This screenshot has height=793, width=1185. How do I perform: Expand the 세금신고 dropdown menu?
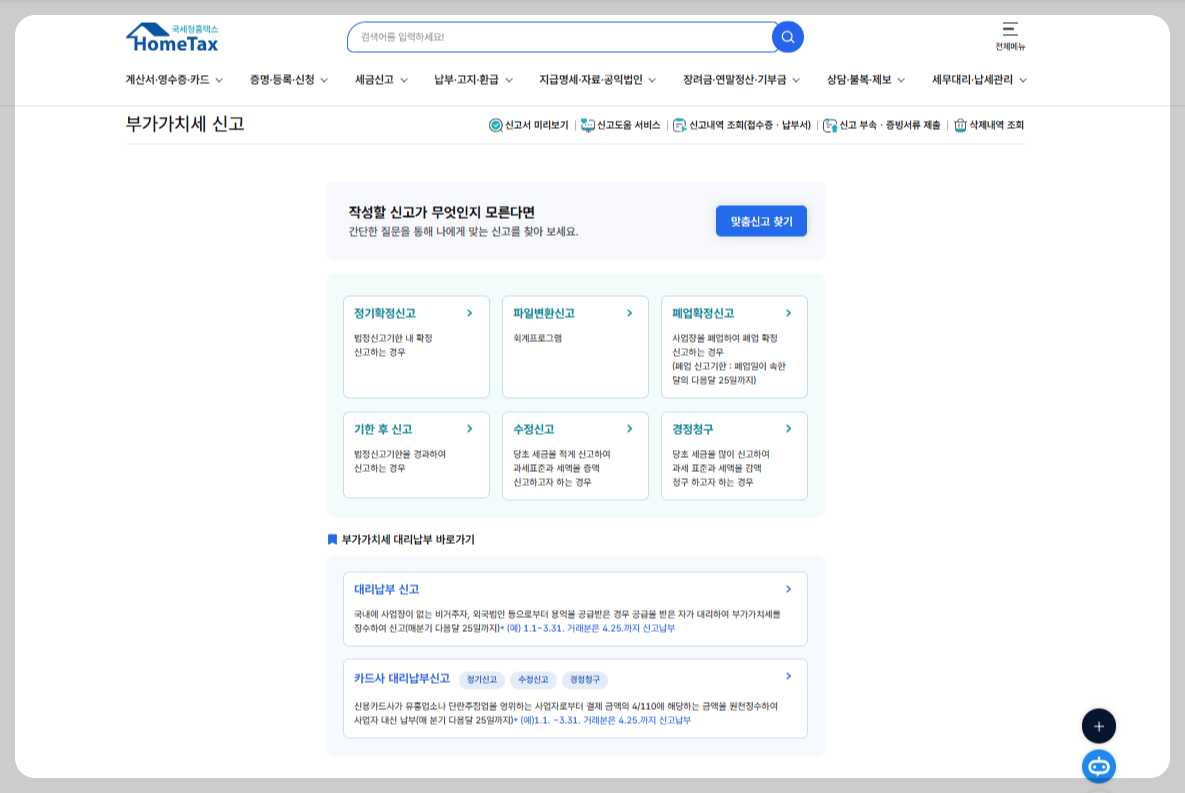(382, 79)
